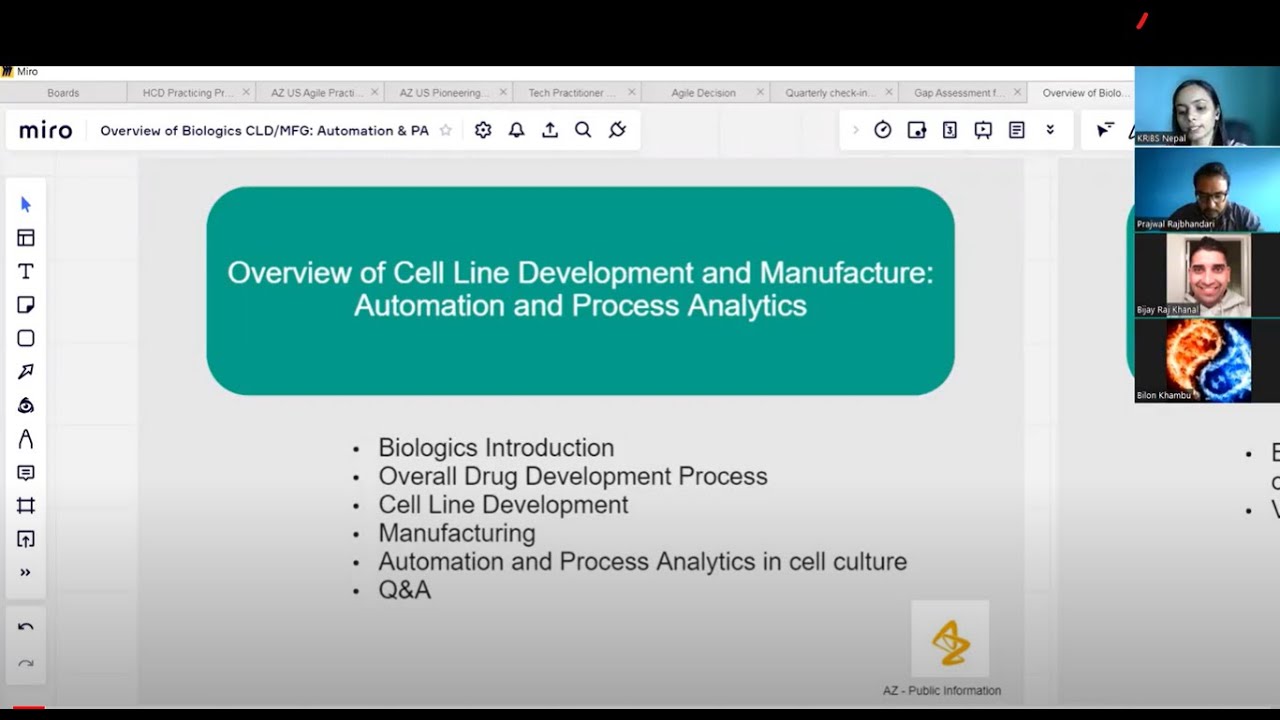Select the Pen drawing tool
1280x720 pixels.
click(x=26, y=406)
